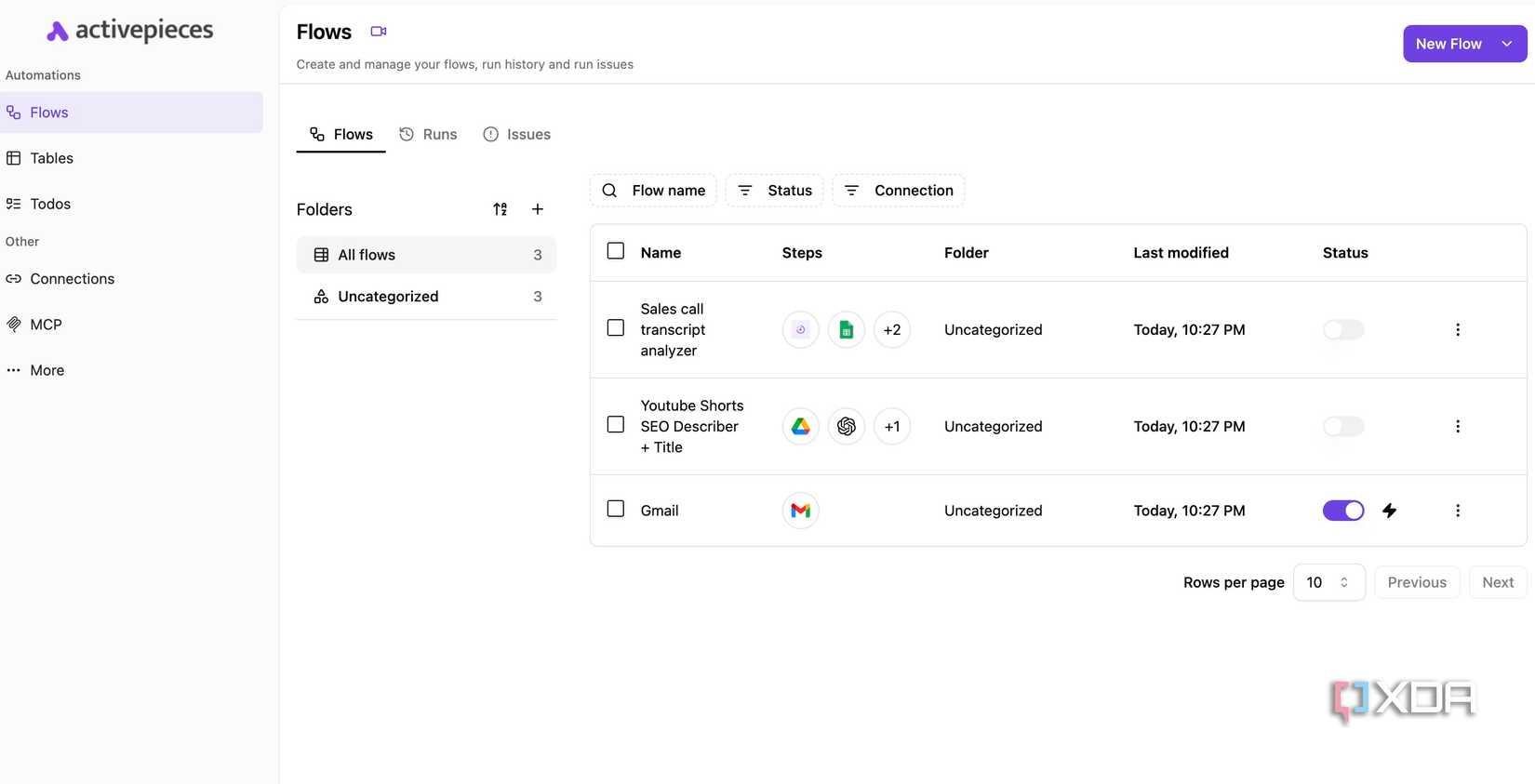1535x784 pixels.
Task: Open the video tutorial icon beside Flows
Action: [x=379, y=32]
